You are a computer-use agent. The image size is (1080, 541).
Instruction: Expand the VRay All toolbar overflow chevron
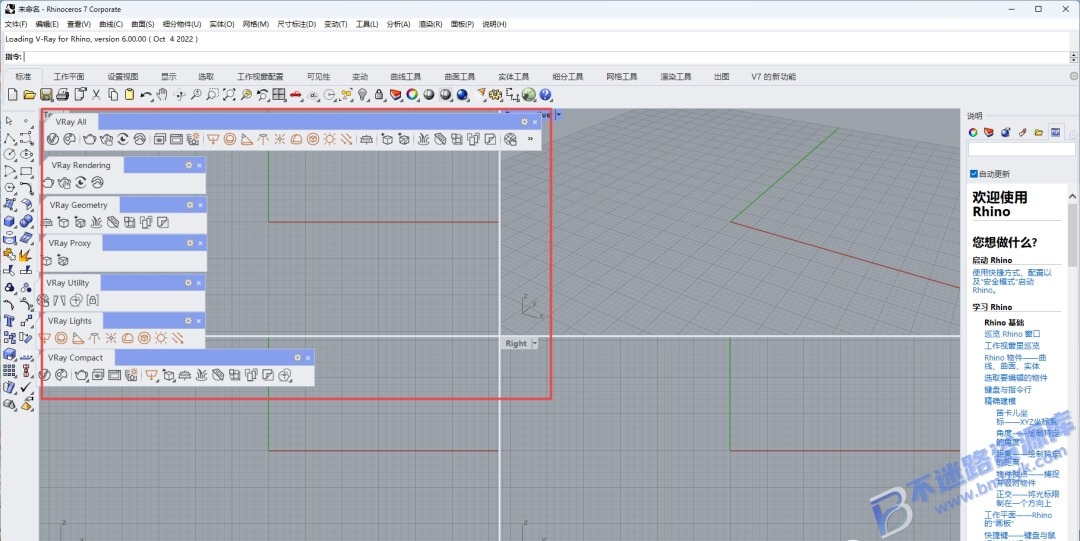(530, 139)
